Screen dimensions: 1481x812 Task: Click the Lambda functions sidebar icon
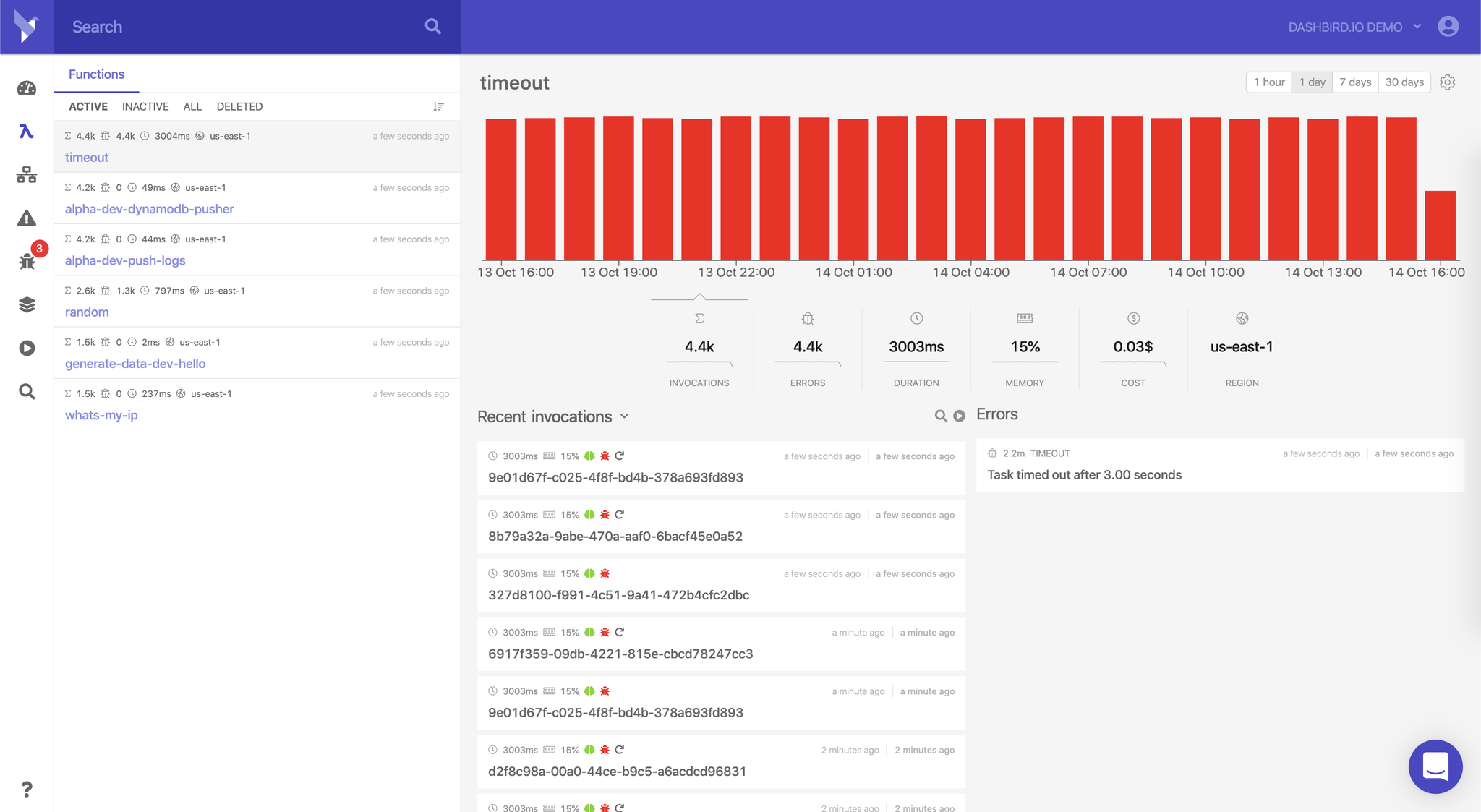click(x=27, y=132)
